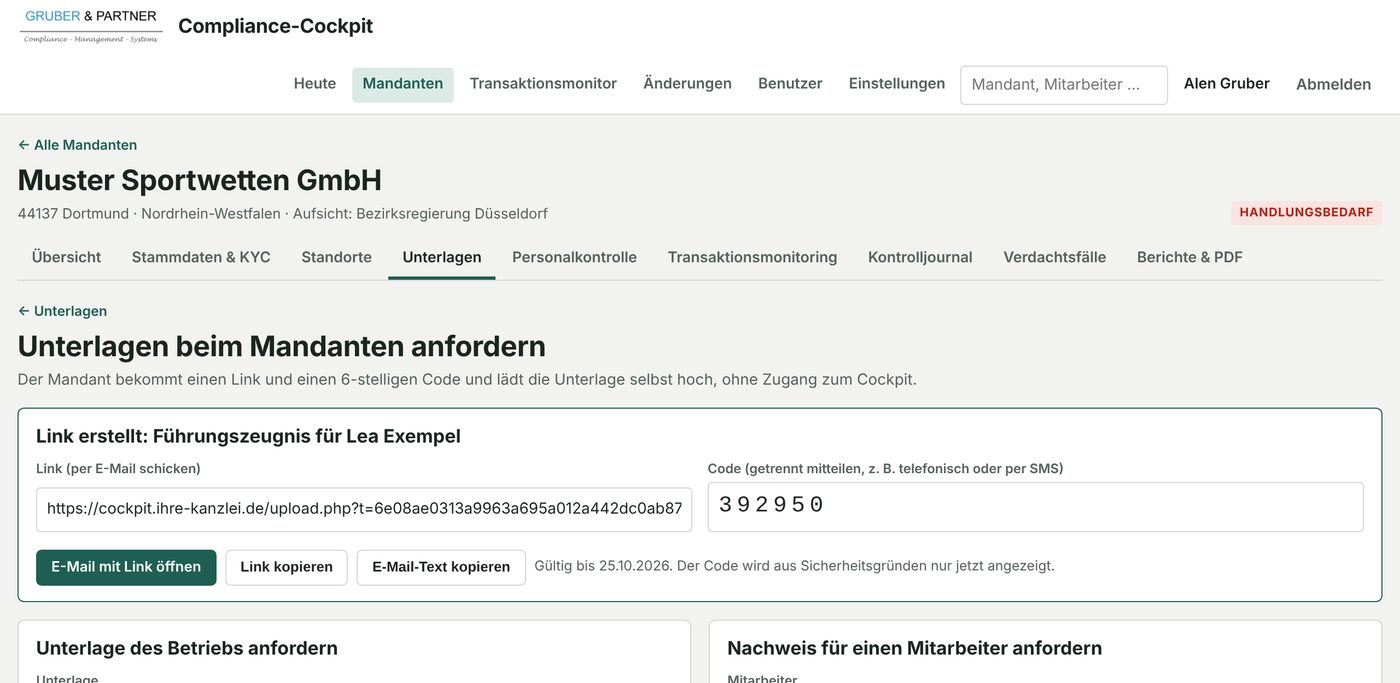Open Änderungen in the top navigation
Image resolution: width=1400 pixels, height=683 pixels.
pos(688,84)
